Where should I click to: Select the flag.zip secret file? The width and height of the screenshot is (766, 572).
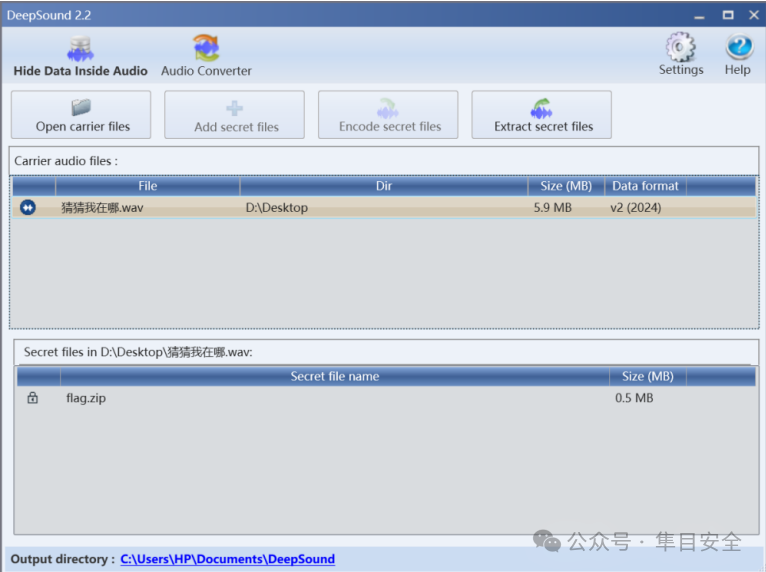pyautogui.click(x=86, y=398)
